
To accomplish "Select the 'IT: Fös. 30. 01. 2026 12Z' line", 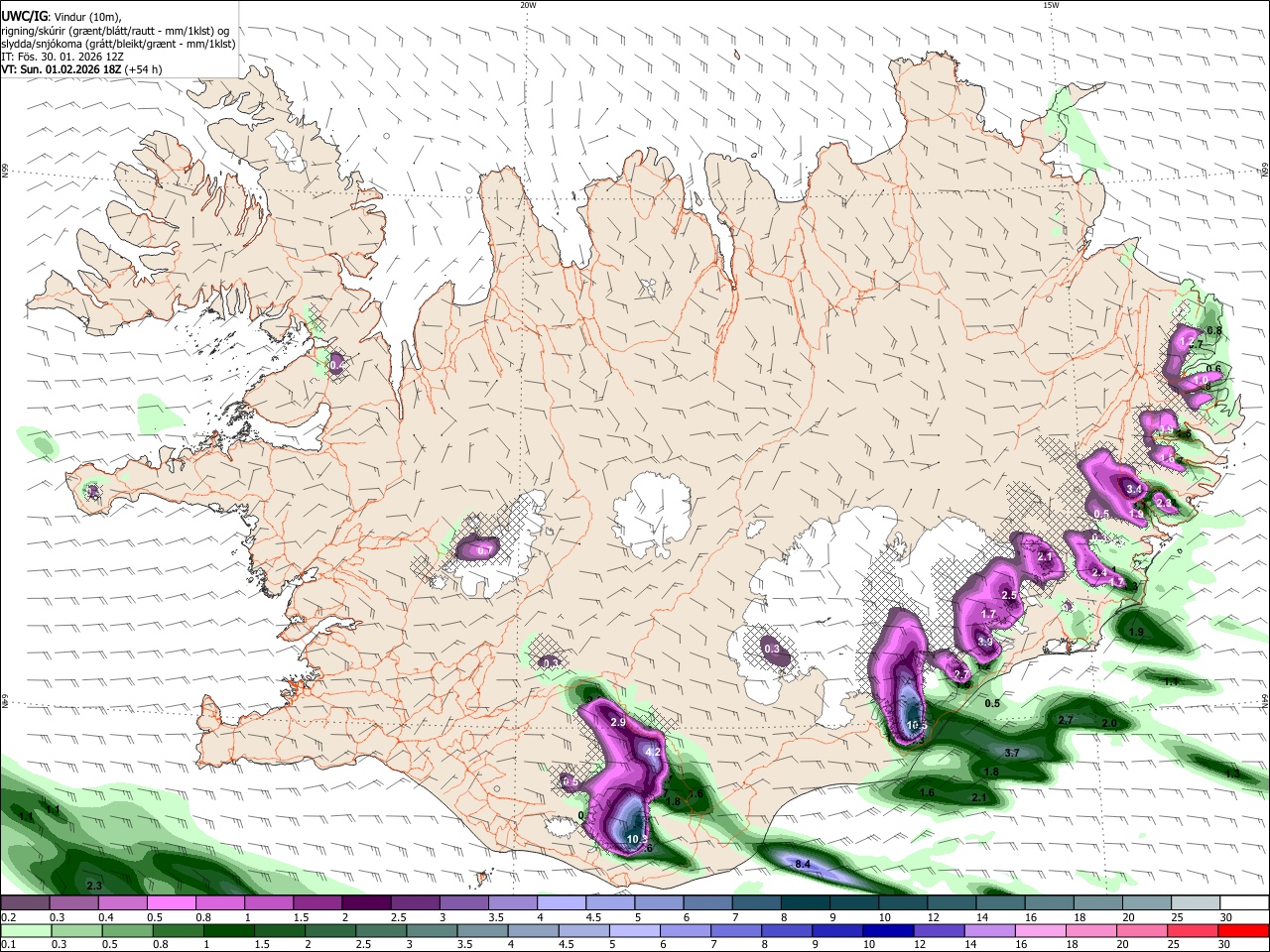I will coord(62,57).
